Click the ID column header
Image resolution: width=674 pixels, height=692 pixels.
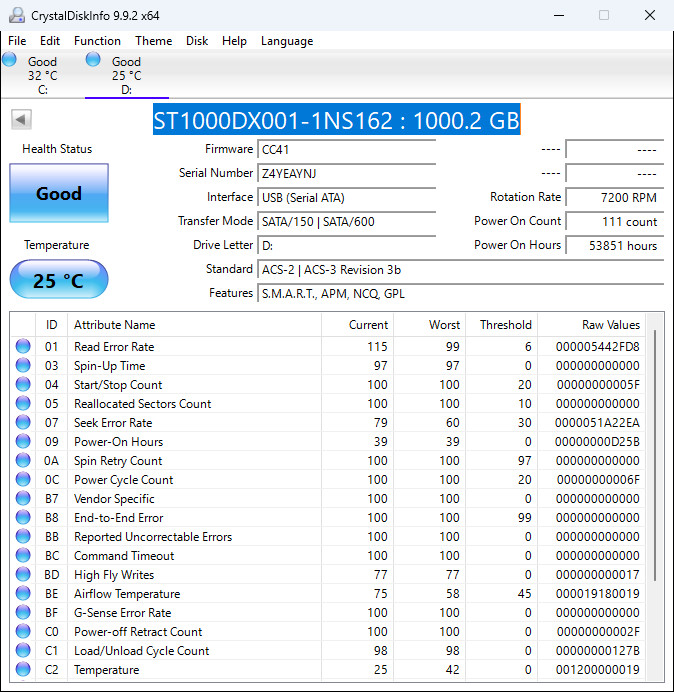click(51, 325)
